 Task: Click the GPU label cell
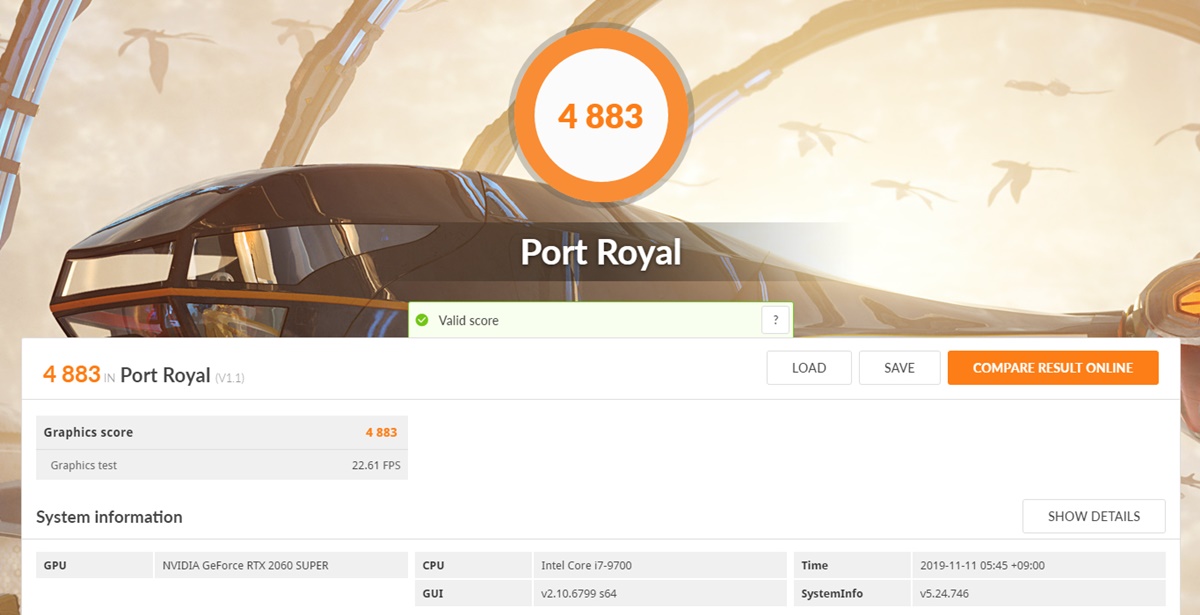(95, 565)
